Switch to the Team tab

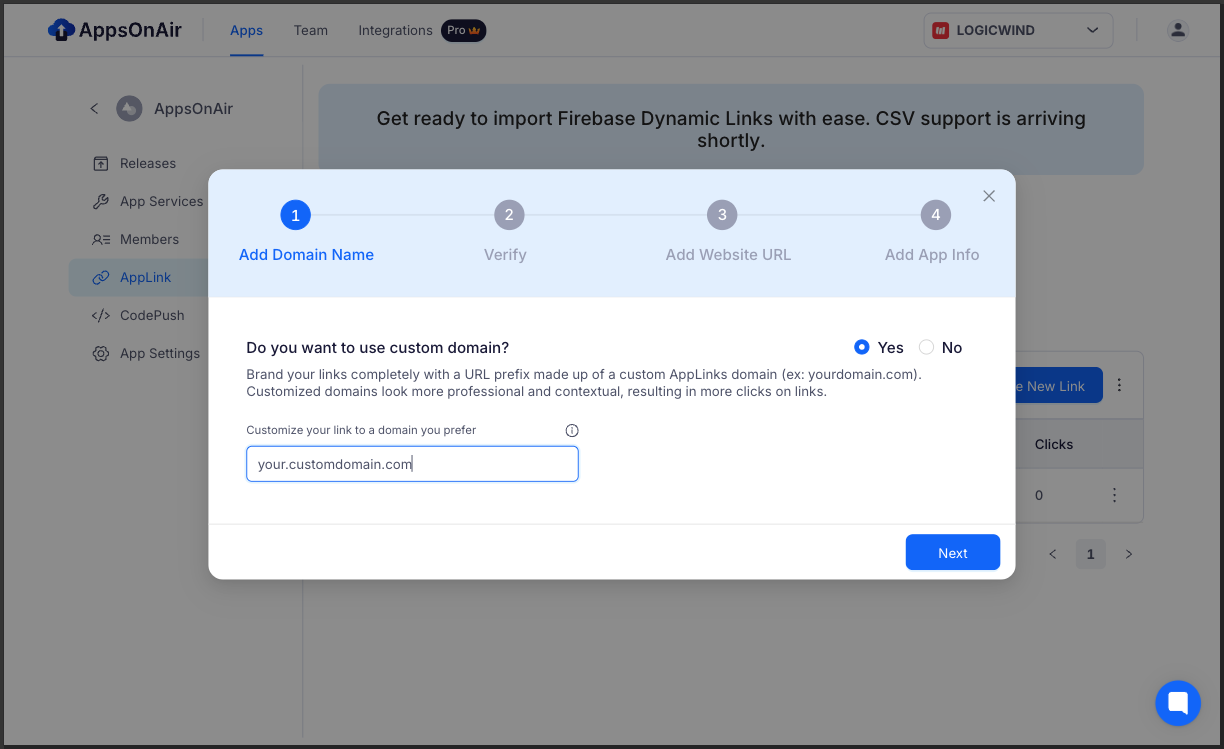click(x=311, y=30)
